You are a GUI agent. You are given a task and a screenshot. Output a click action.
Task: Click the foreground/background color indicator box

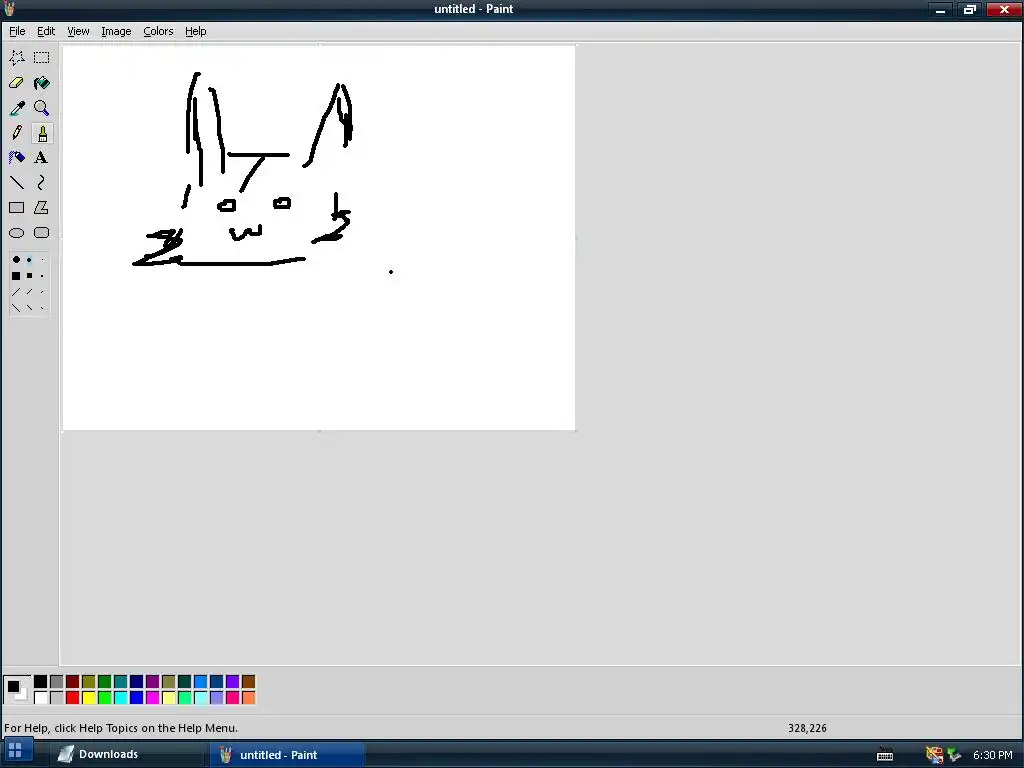click(x=17, y=690)
